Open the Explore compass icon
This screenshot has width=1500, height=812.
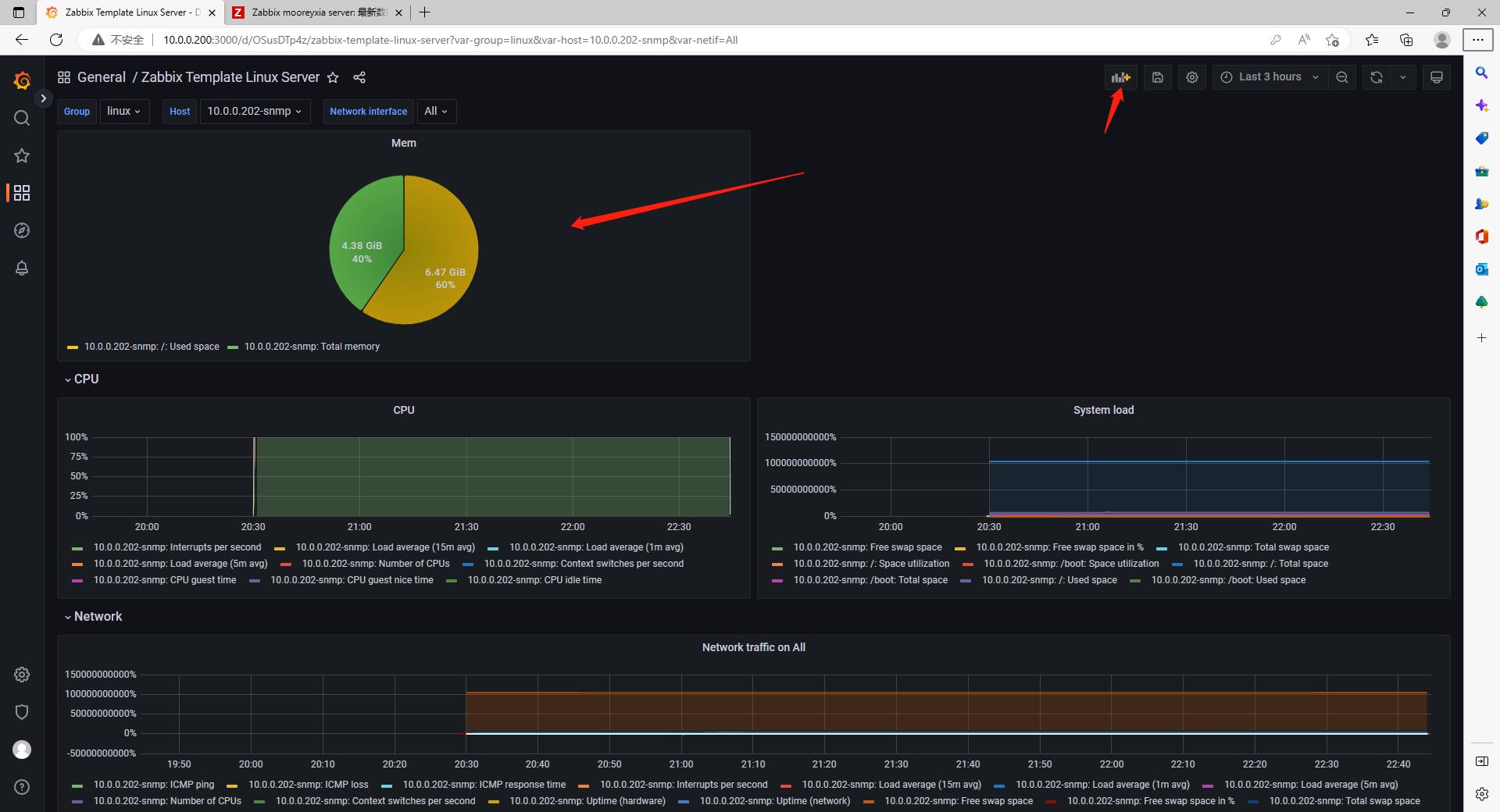coord(22,230)
